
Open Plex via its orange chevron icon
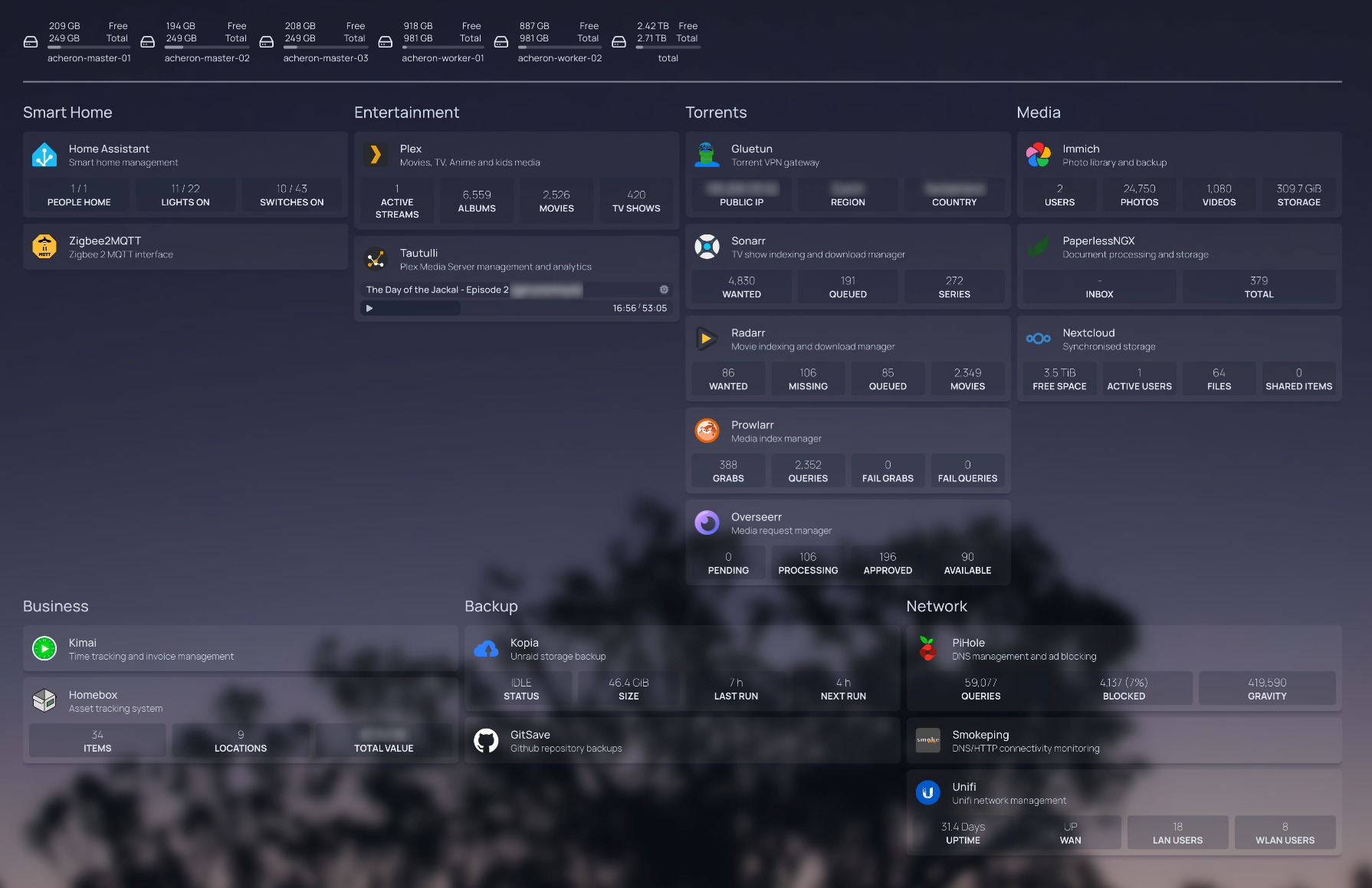pos(376,155)
